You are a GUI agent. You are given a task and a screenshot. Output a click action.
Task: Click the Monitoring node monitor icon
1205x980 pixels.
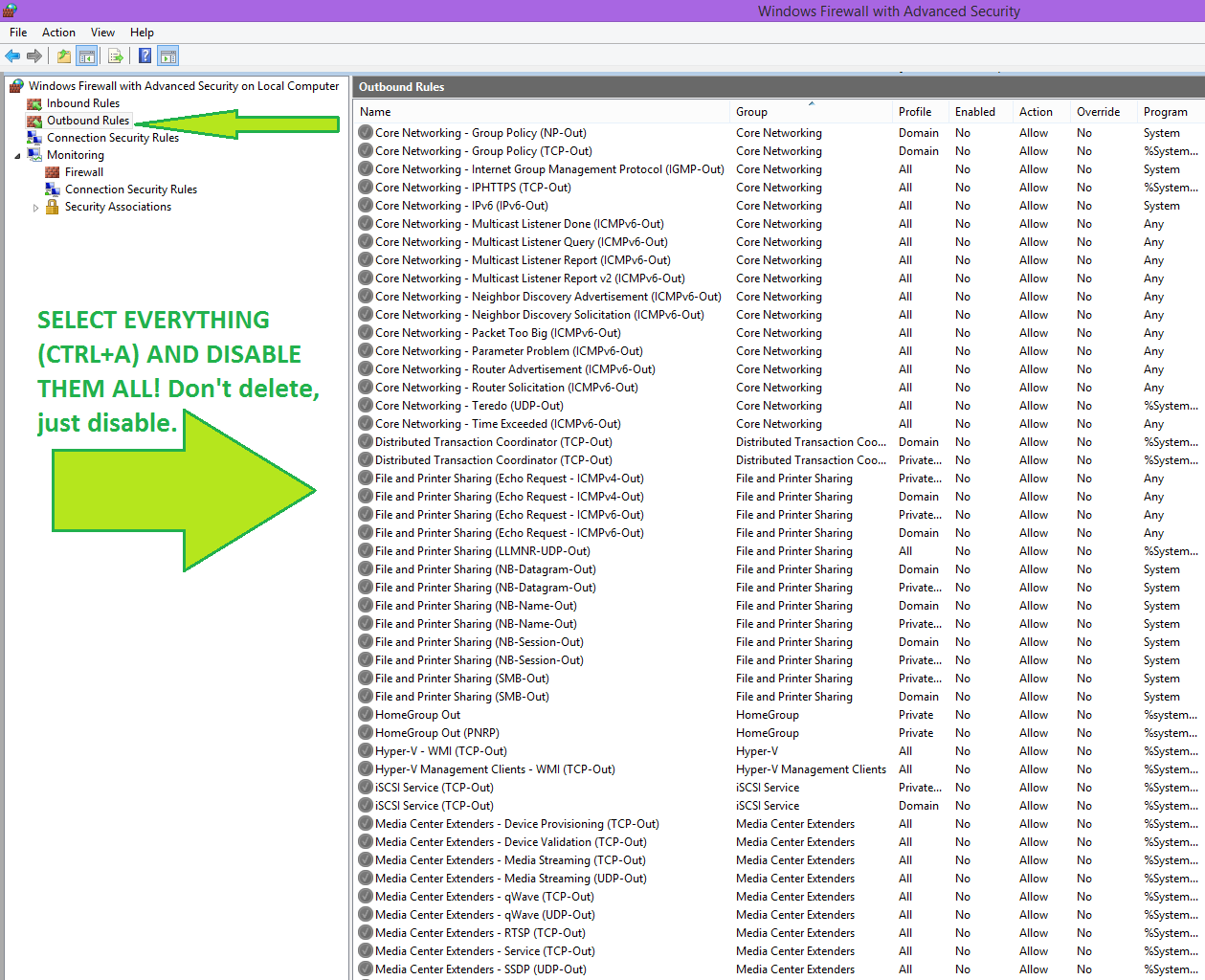(34, 155)
